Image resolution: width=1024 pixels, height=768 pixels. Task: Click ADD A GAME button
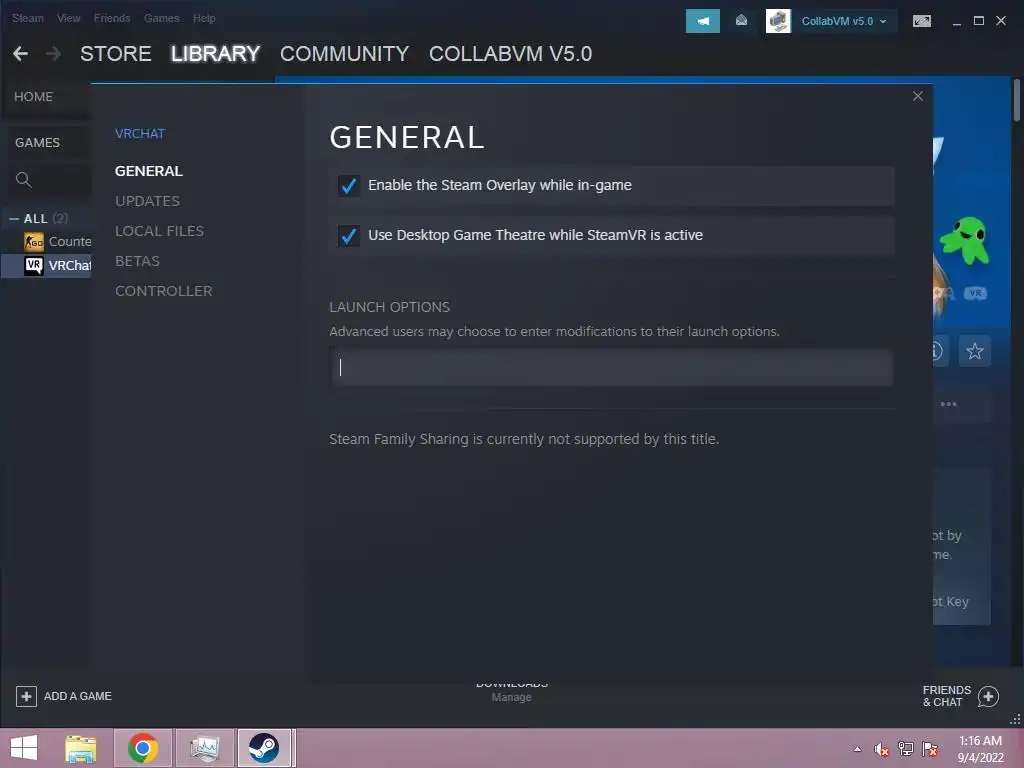pos(63,696)
